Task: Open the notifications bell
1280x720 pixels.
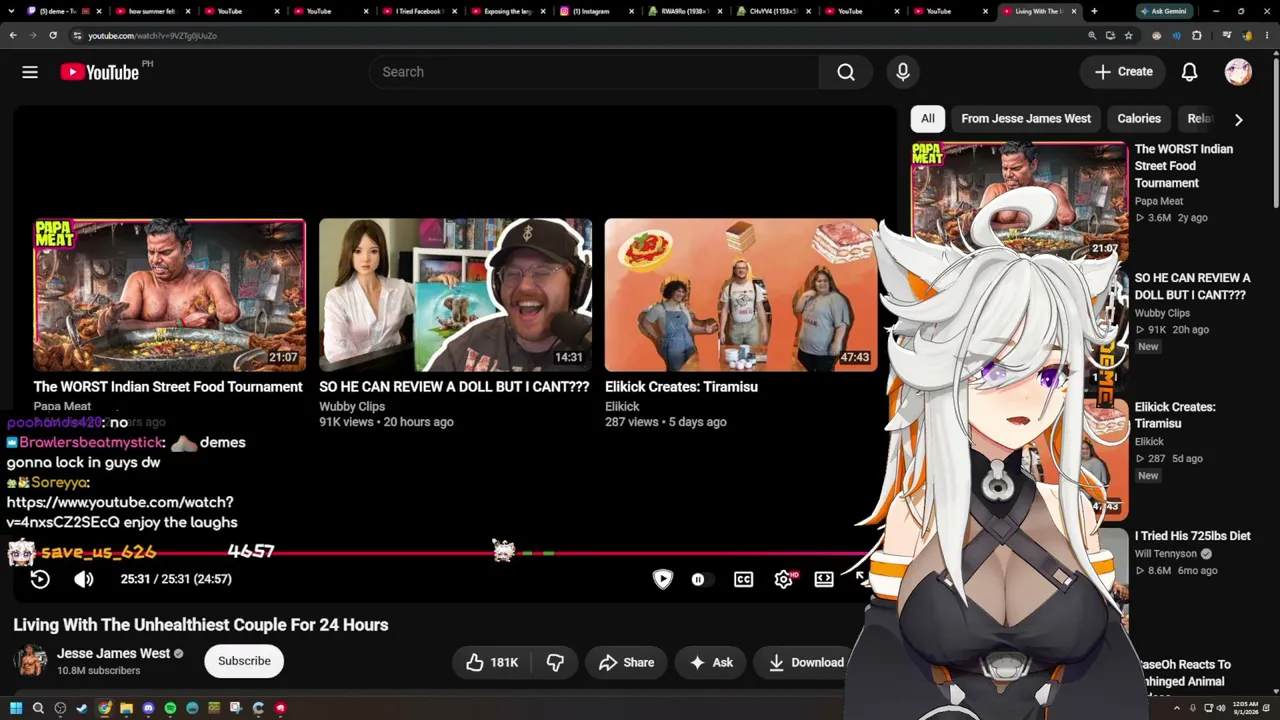Action: (1189, 72)
